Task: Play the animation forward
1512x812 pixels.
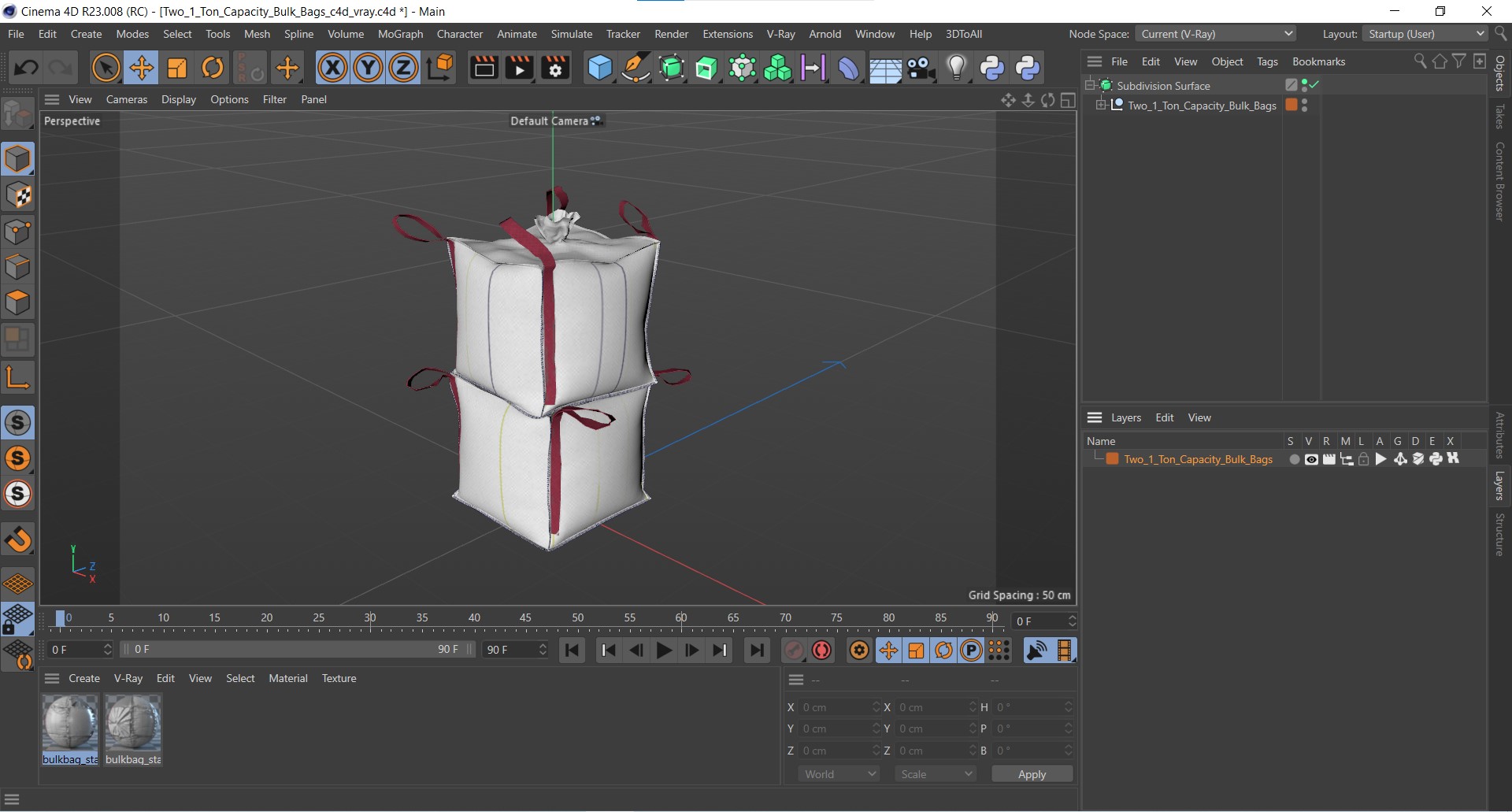Action: (664, 651)
